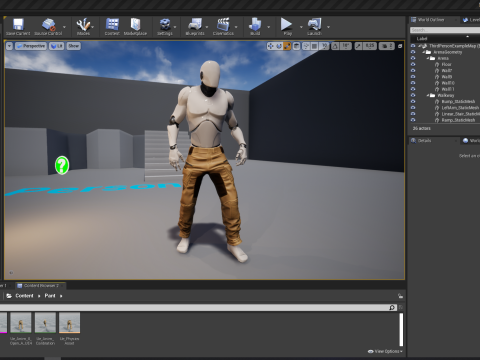Open the grid snap size dropdown
This screenshot has height=360, width=480.
point(324,46)
